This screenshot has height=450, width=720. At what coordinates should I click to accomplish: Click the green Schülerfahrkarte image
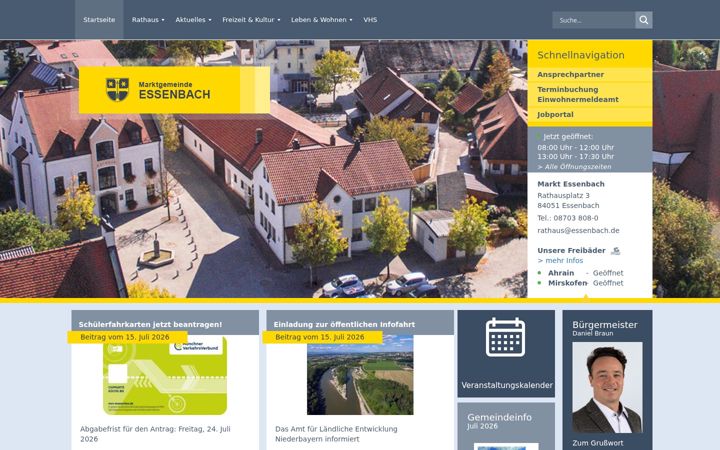(x=165, y=376)
